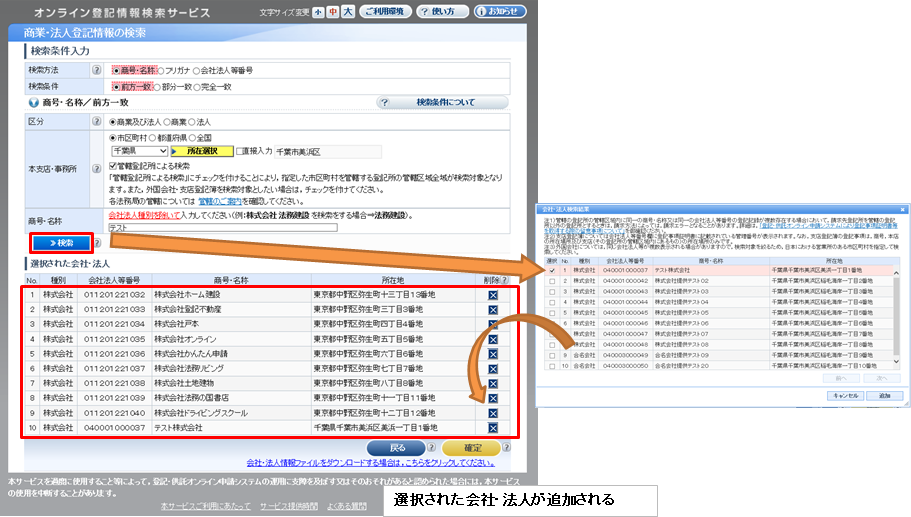Select 前方一致 match condition

pos(116,87)
